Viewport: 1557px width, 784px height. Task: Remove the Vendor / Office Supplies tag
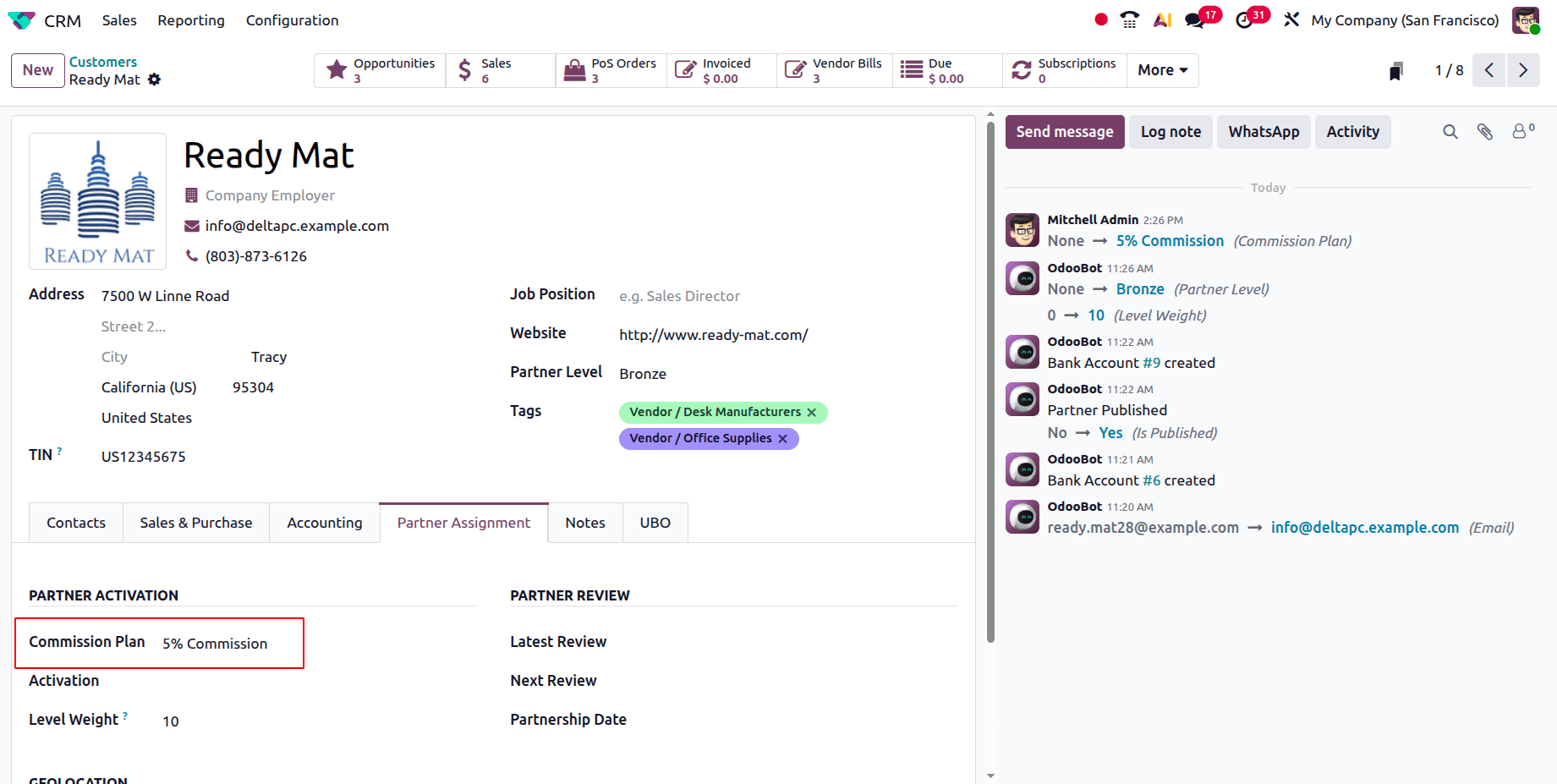[783, 439]
